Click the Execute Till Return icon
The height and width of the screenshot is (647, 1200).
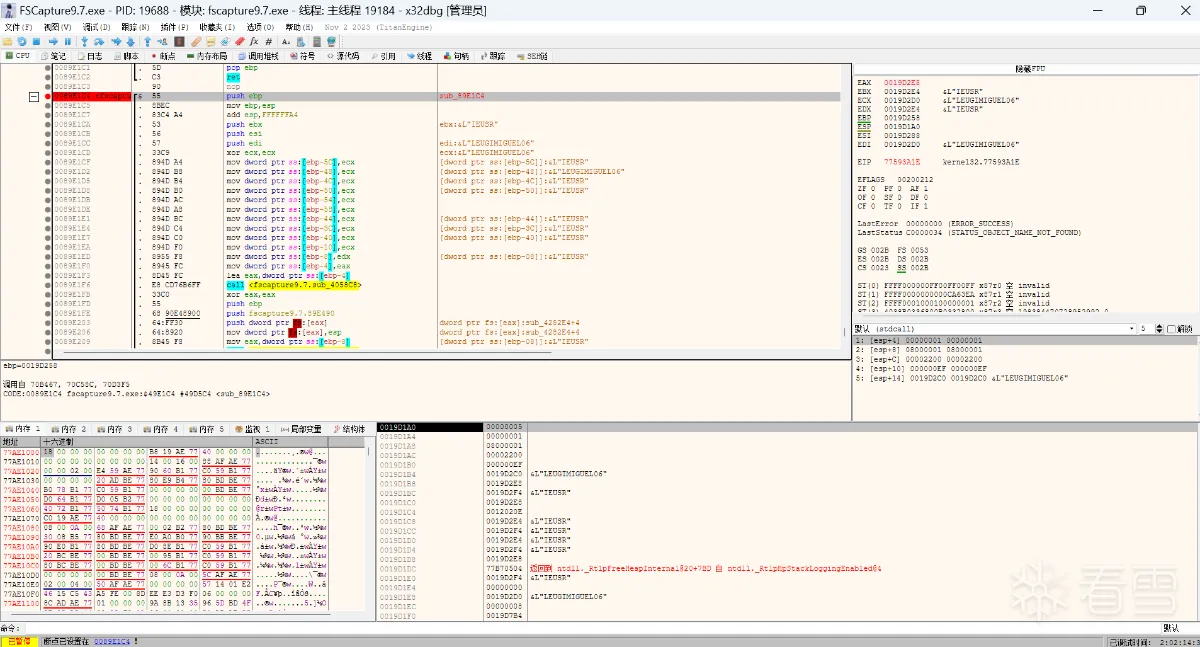click(147, 42)
